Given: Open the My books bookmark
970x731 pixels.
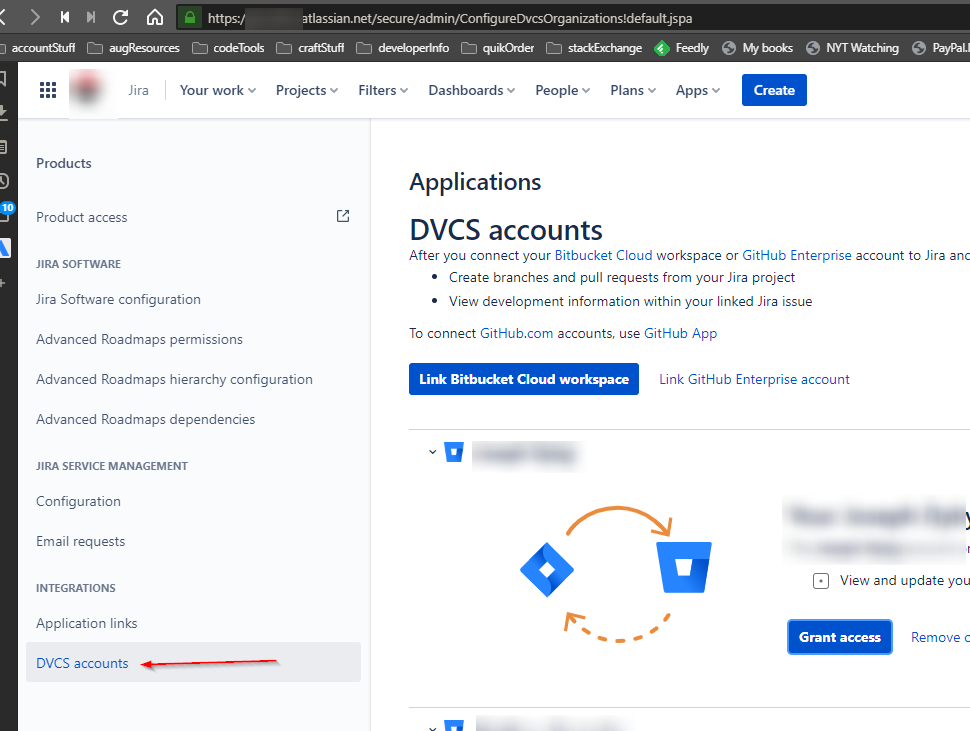Looking at the screenshot, I should [757, 48].
